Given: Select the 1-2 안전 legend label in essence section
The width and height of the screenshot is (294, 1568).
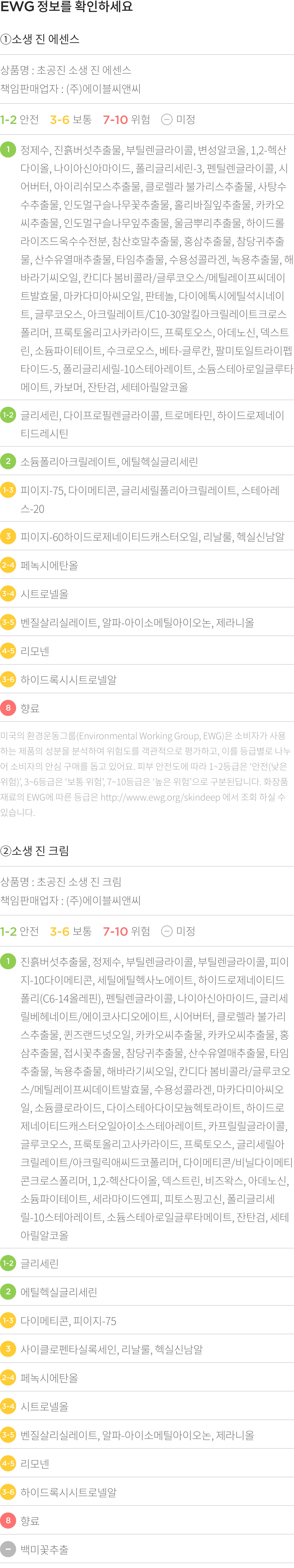Looking at the screenshot, I should click(19, 119).
